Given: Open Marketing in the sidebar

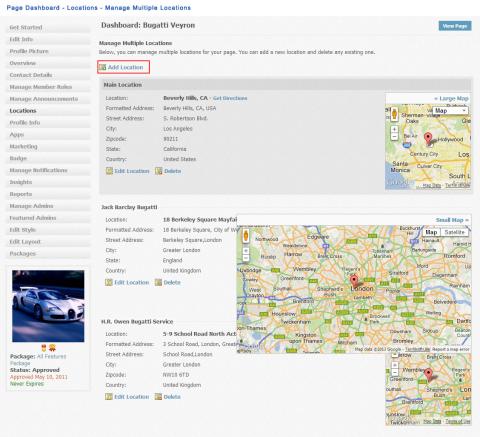Looking at the screenshot, I should click(x=48, y=146).
